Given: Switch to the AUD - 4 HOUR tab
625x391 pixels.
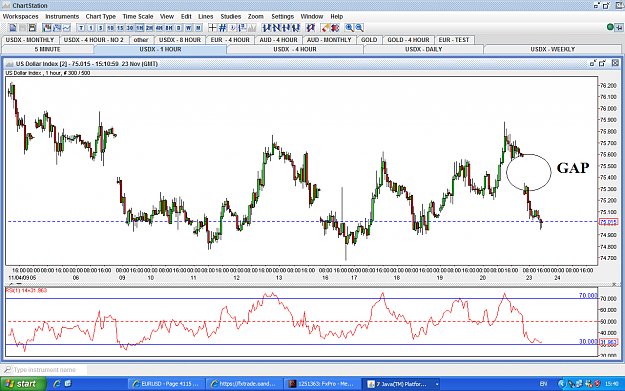Looking at the screenshot, I should [278, 40].
